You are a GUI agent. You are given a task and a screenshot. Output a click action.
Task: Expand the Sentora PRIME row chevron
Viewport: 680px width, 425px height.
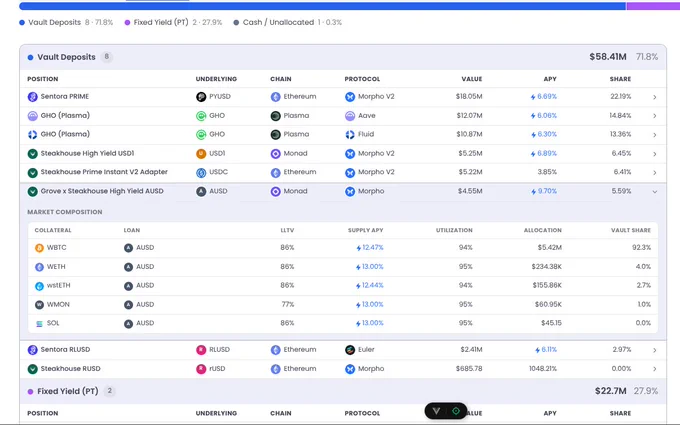pos(655,97)
